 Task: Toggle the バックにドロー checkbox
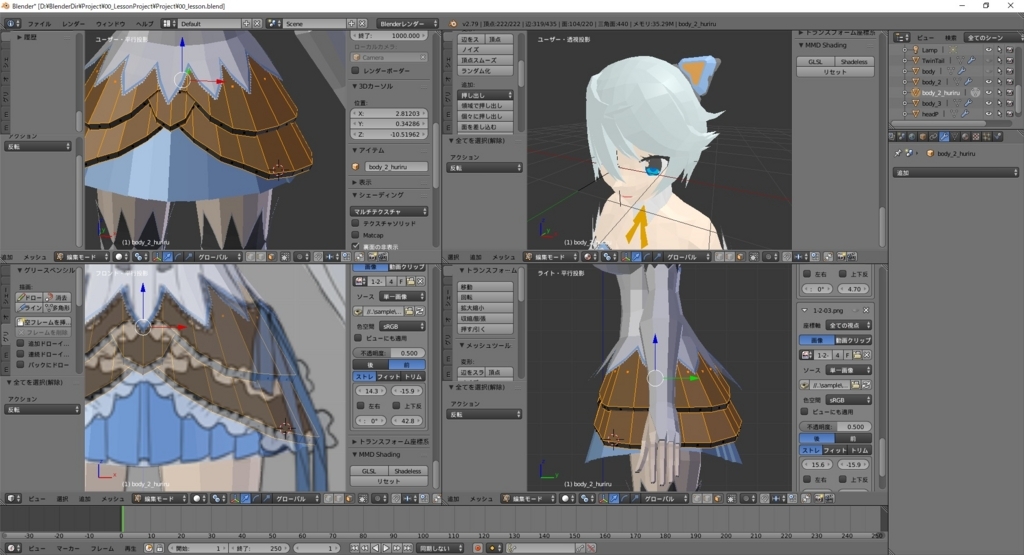coord(20,364)
